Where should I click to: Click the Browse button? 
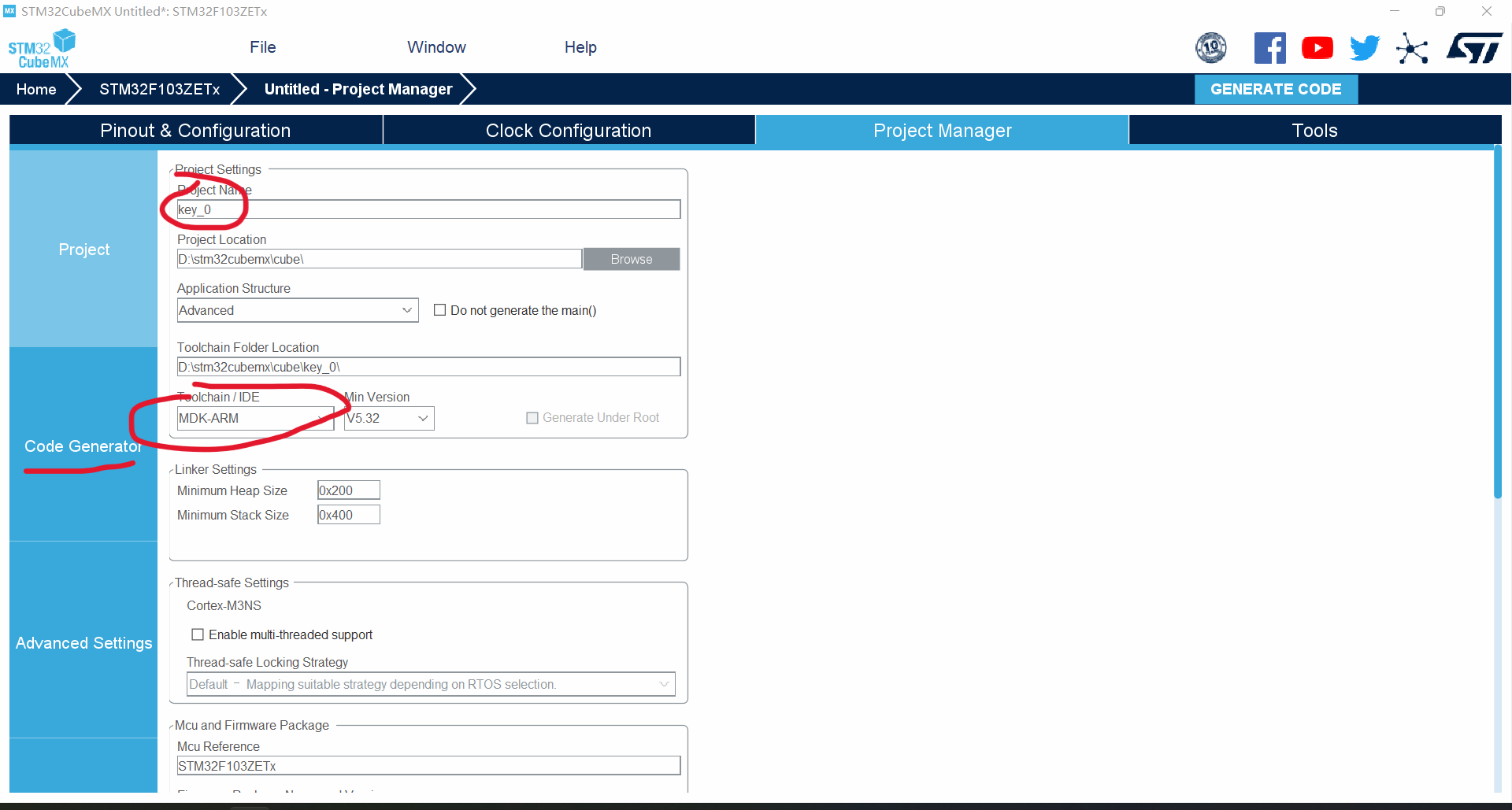632,259
